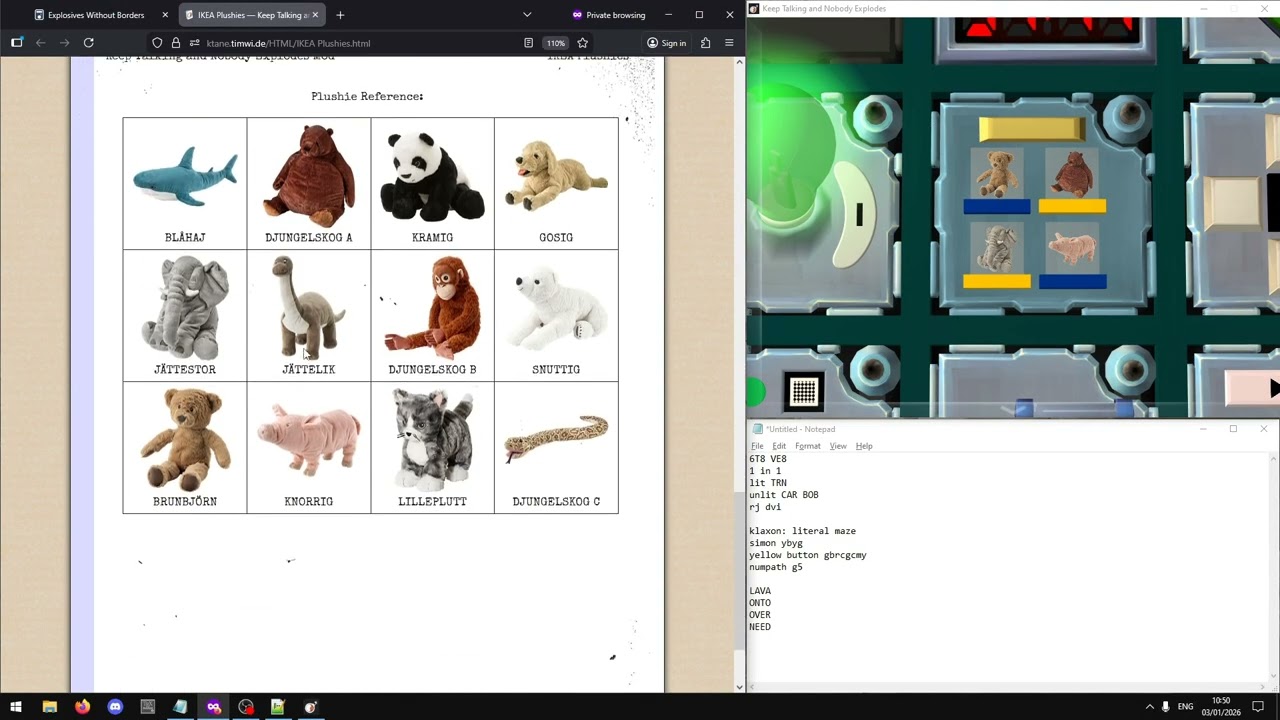The image size is (1280, 720).
Task: Open a new tab with the plus button
Action: [340, 15]
